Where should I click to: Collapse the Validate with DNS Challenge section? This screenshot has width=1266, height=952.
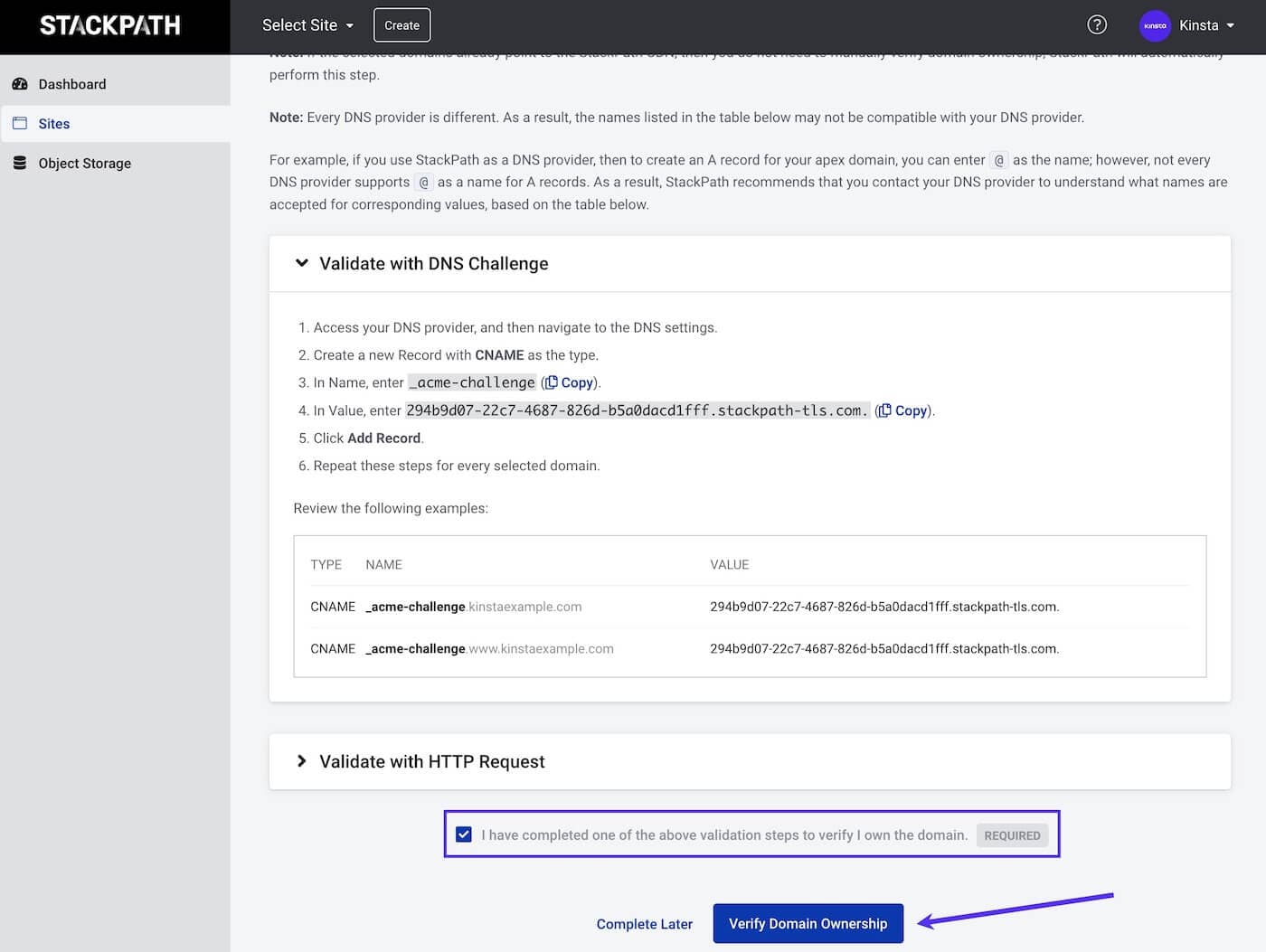(x=301, y=263)
